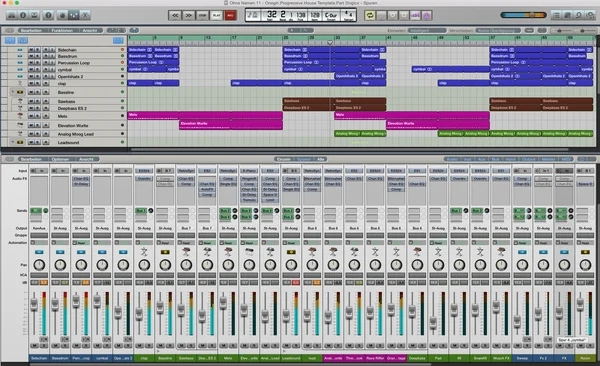This screenshot has width=600, height=366.
Task: Open Bus send slot on Sidechain channel
Action: point(36,211)
